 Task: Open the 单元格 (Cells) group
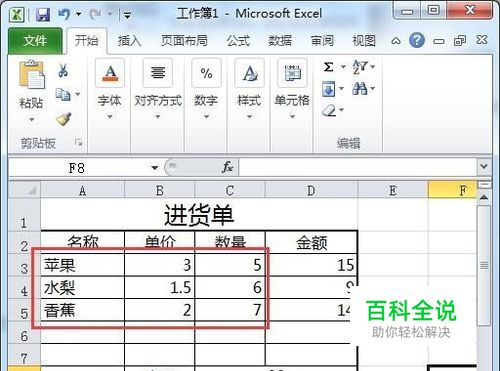[292, 89]
